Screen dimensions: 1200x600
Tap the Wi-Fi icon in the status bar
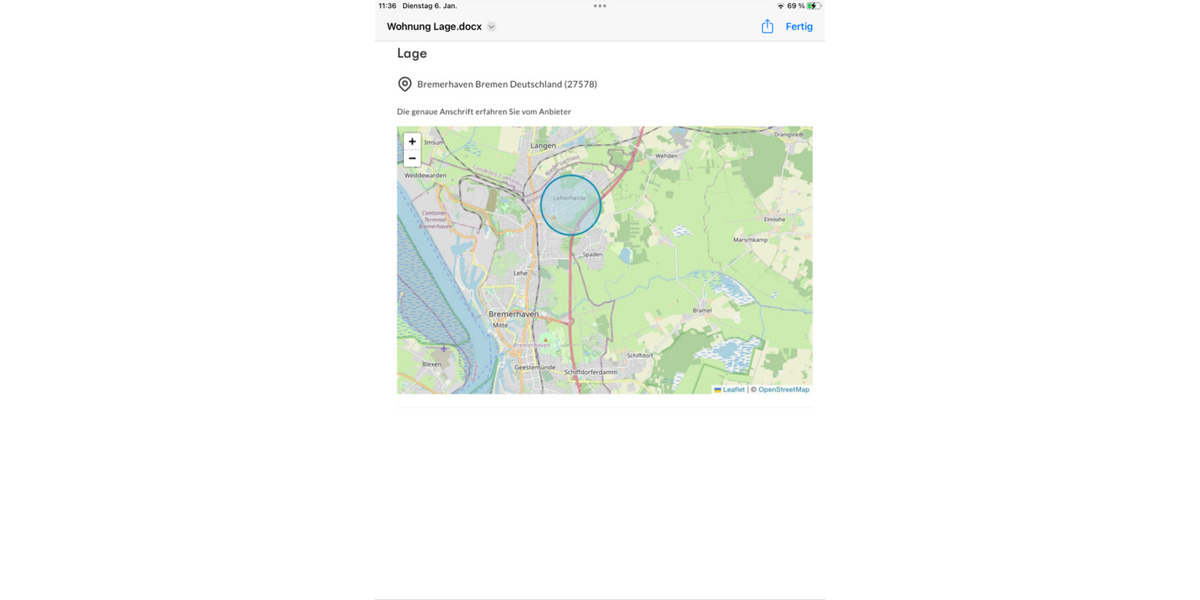(x=780, y=6)
